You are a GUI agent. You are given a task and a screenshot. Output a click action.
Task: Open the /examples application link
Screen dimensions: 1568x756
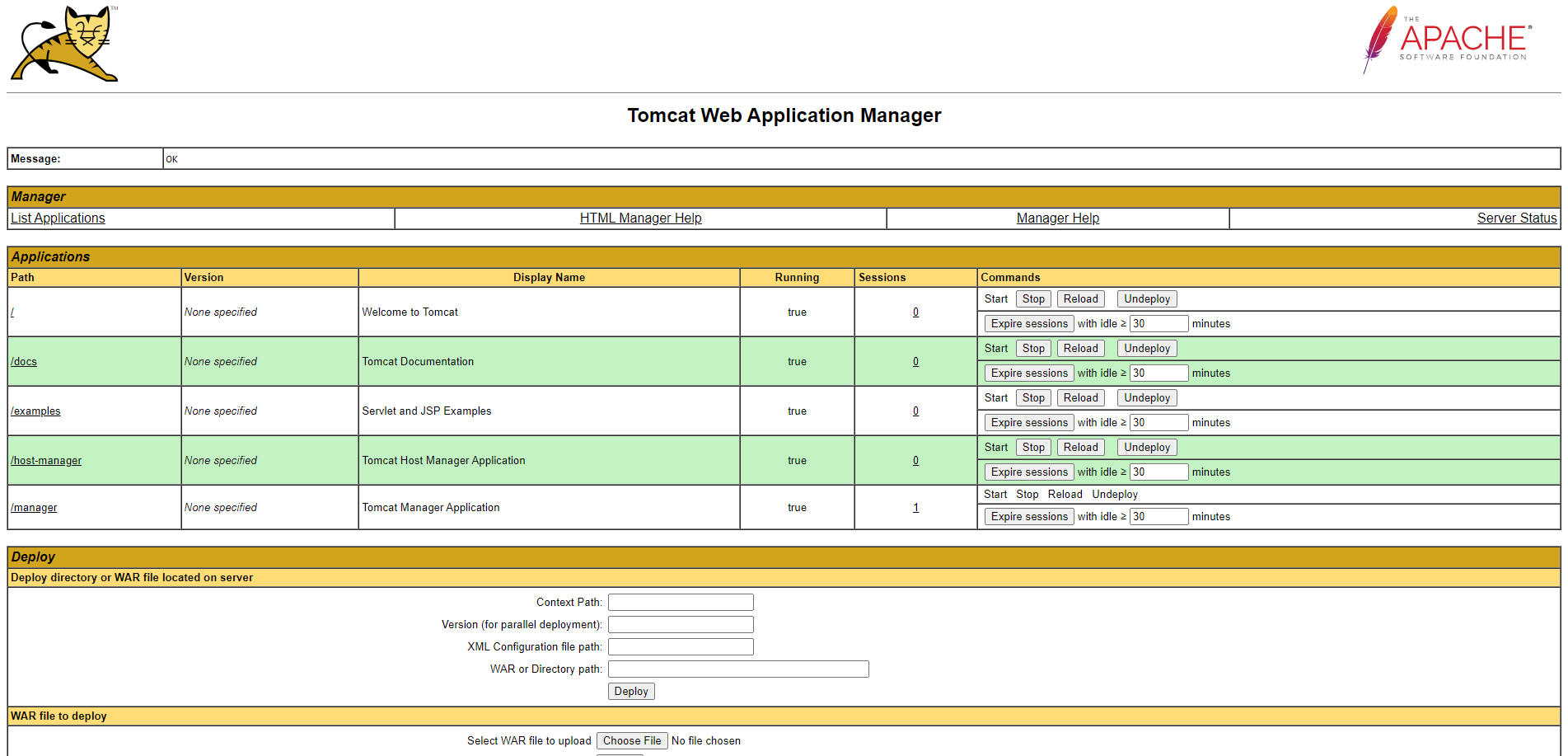coord(35,411)
